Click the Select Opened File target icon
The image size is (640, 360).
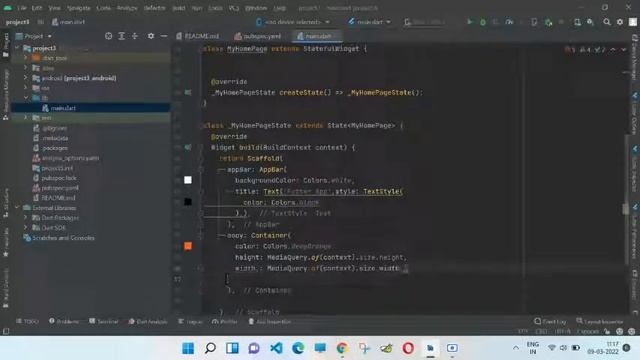click(x=108, y=36)
